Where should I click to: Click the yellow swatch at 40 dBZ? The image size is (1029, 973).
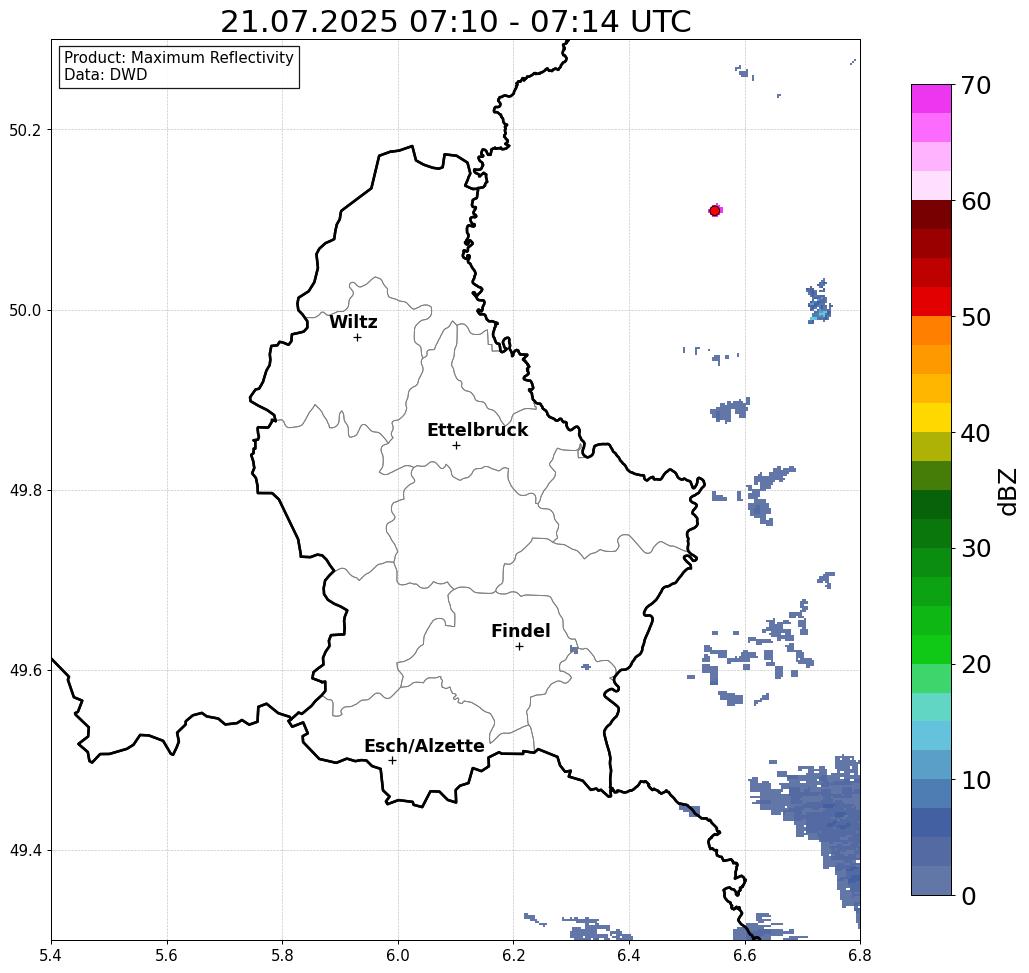(931, 417)
